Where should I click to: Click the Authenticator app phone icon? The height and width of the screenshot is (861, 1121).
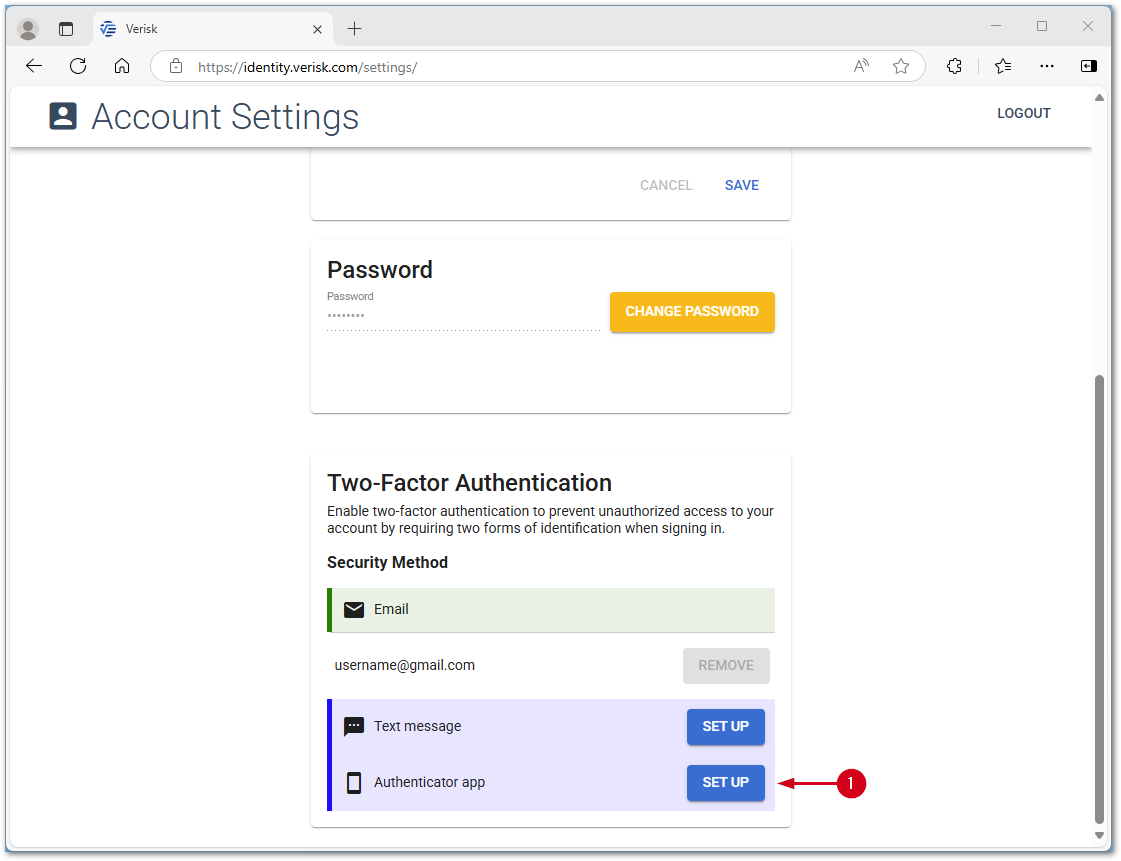coord(354,782)
